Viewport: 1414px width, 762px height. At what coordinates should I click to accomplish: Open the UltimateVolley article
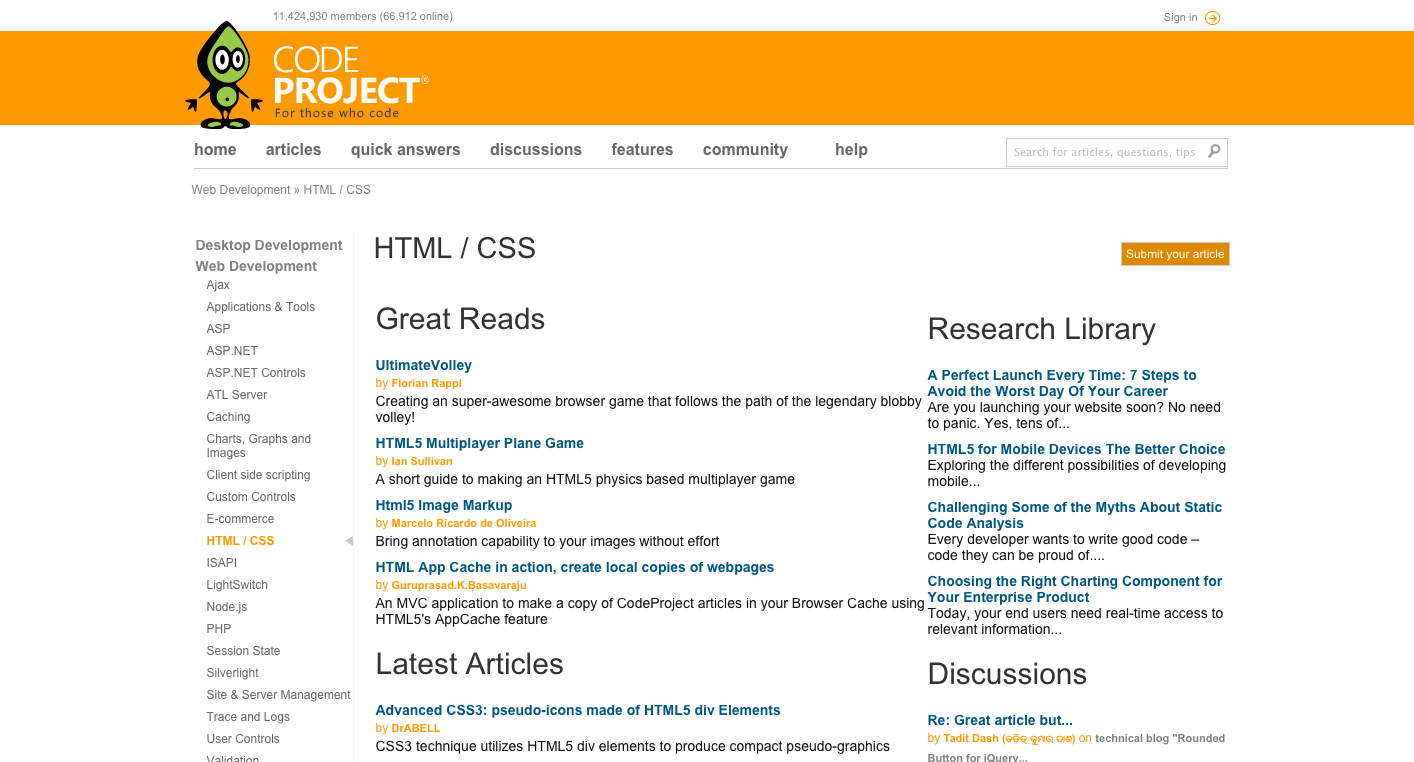pos(424,366)
